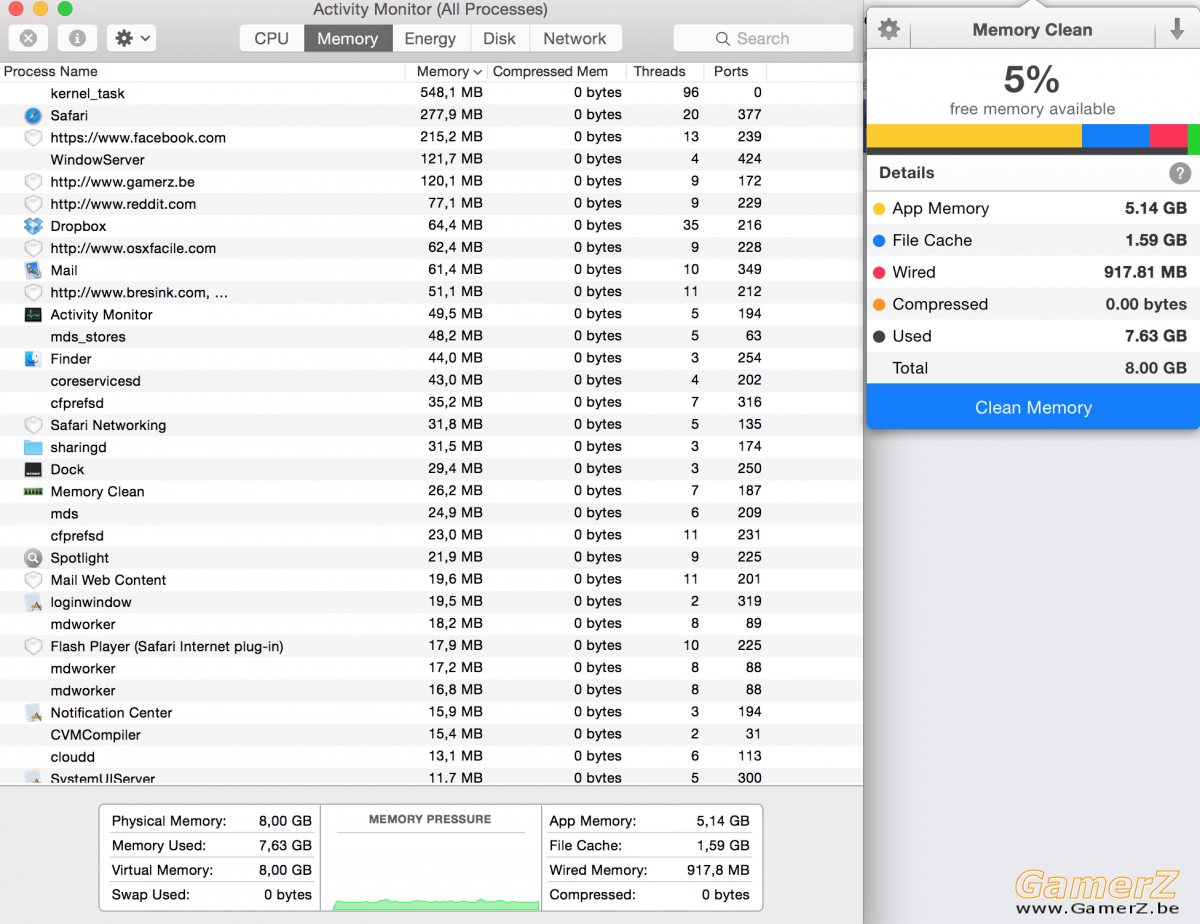Image resolution: width=1200 pixels, height=924 pixels.
Task: Select the cfprefsd row using 23,0 MB
Action: click(431, 536)
